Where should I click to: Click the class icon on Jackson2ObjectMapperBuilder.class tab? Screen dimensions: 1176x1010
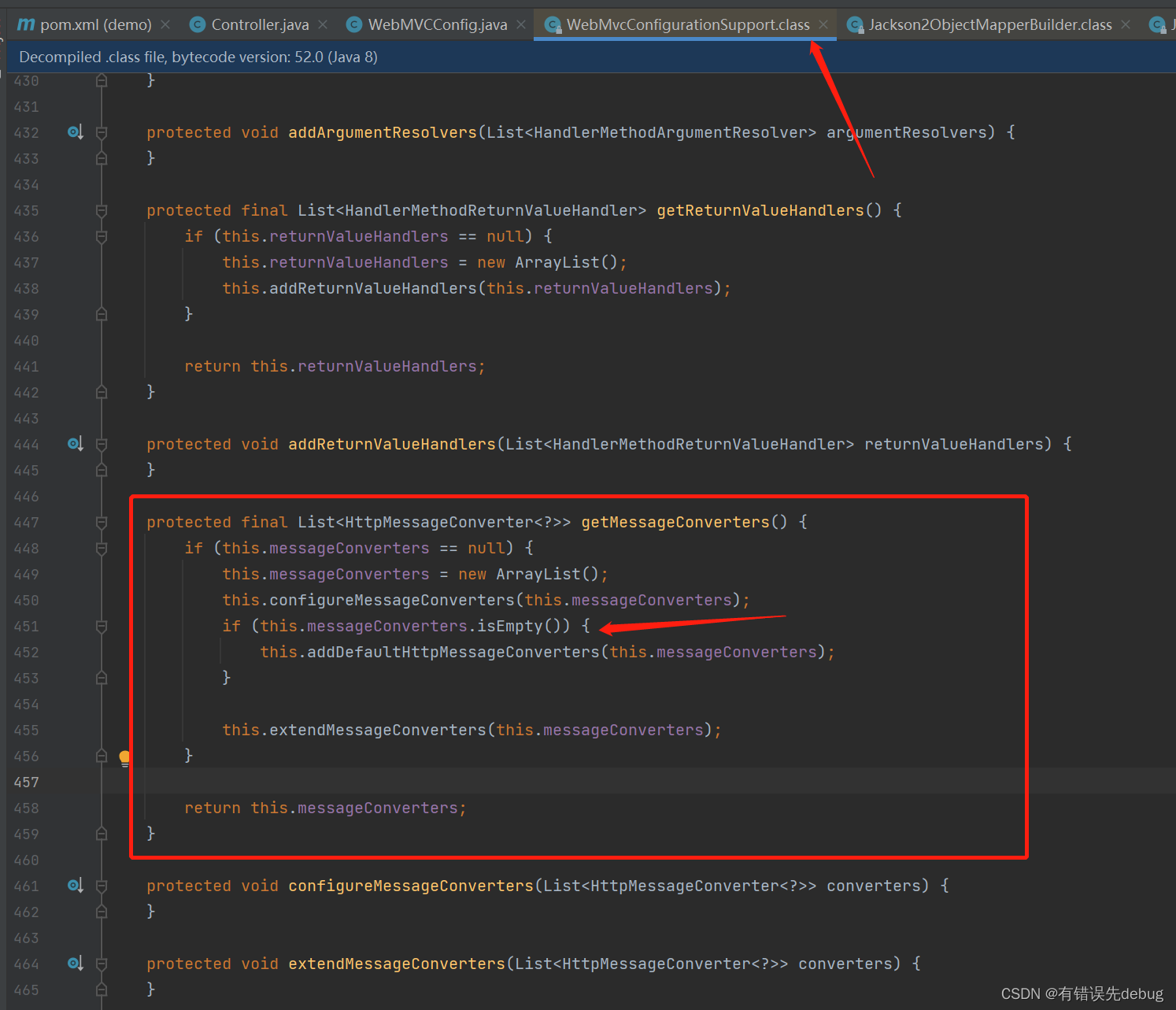pyautogui.click(x=855, y=24)
